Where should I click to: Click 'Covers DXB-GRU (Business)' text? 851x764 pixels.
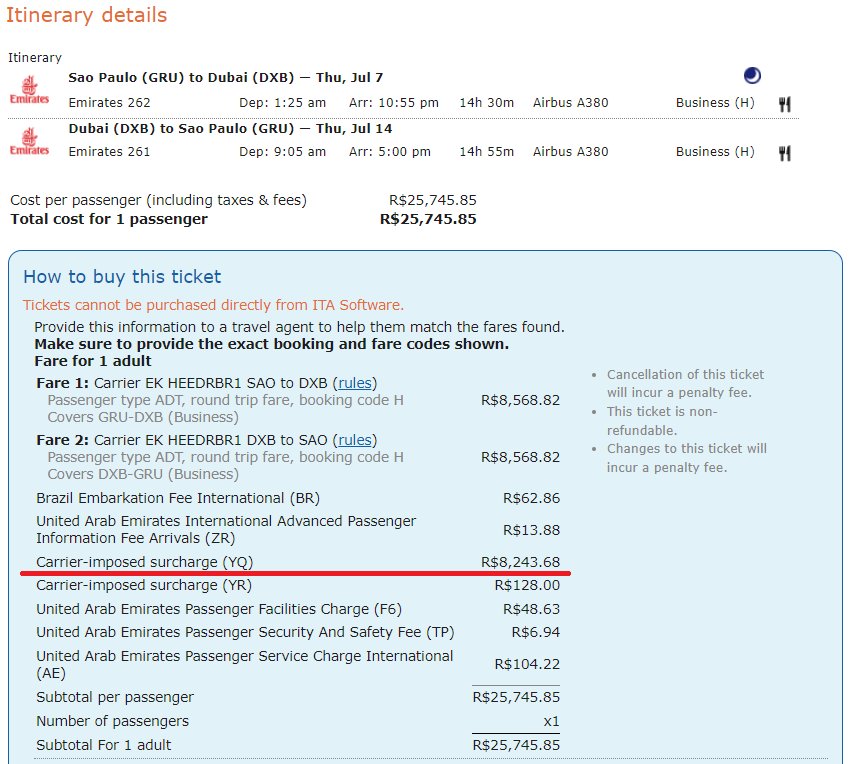click(143, 474)
